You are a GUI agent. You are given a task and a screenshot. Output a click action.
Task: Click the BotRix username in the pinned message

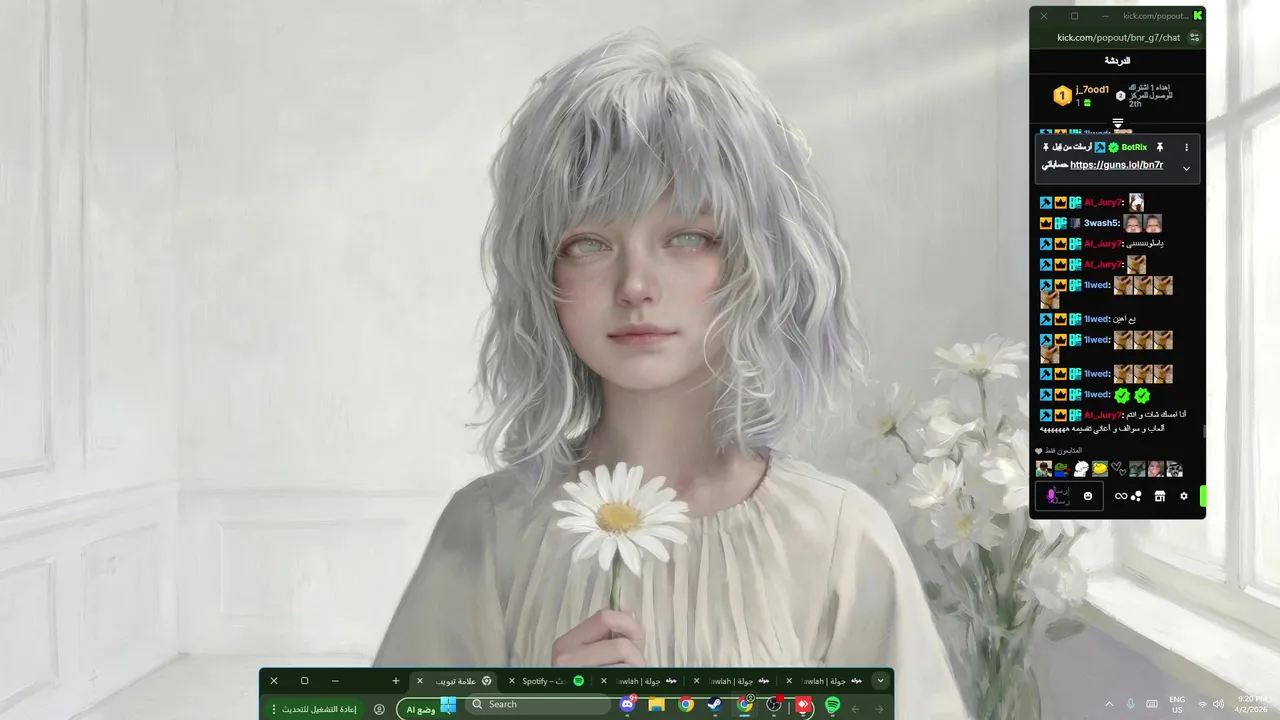click(x=1134, y=147)
